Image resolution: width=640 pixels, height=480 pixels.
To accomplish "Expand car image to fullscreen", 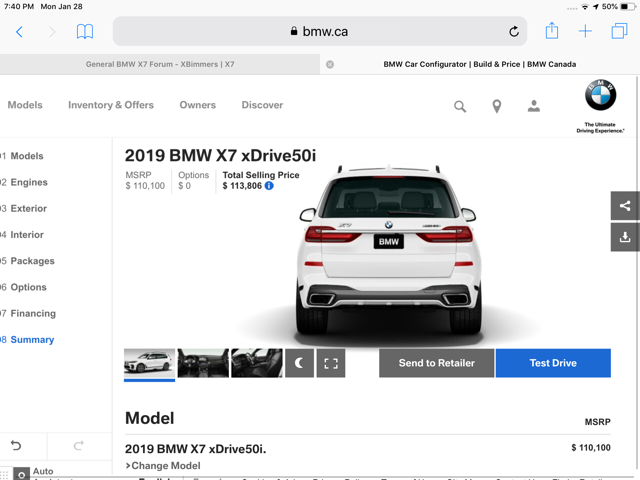I will pos(331,363).
